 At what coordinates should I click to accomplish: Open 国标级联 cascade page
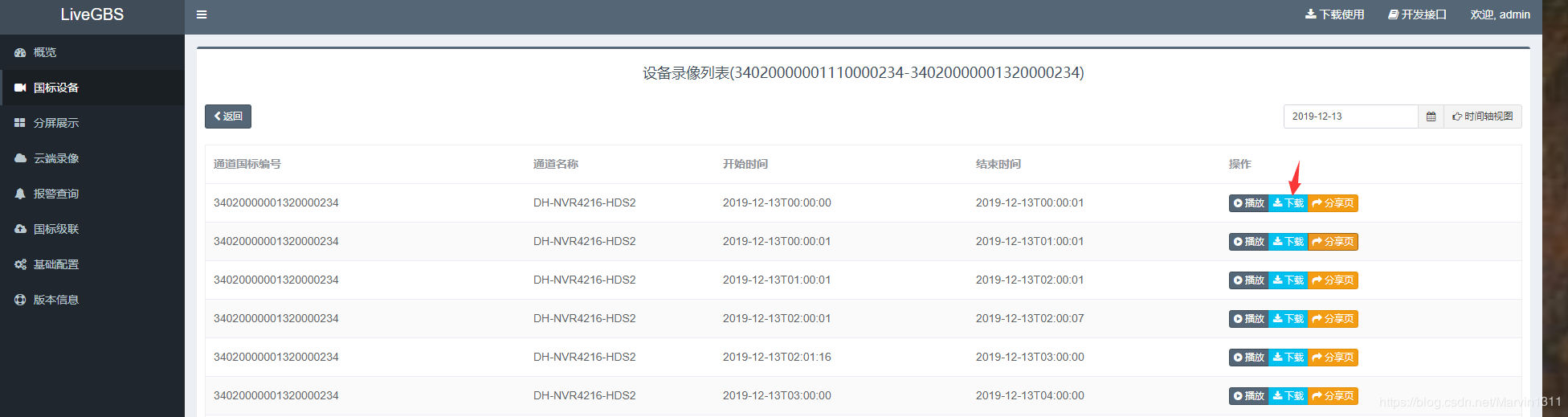92,229
